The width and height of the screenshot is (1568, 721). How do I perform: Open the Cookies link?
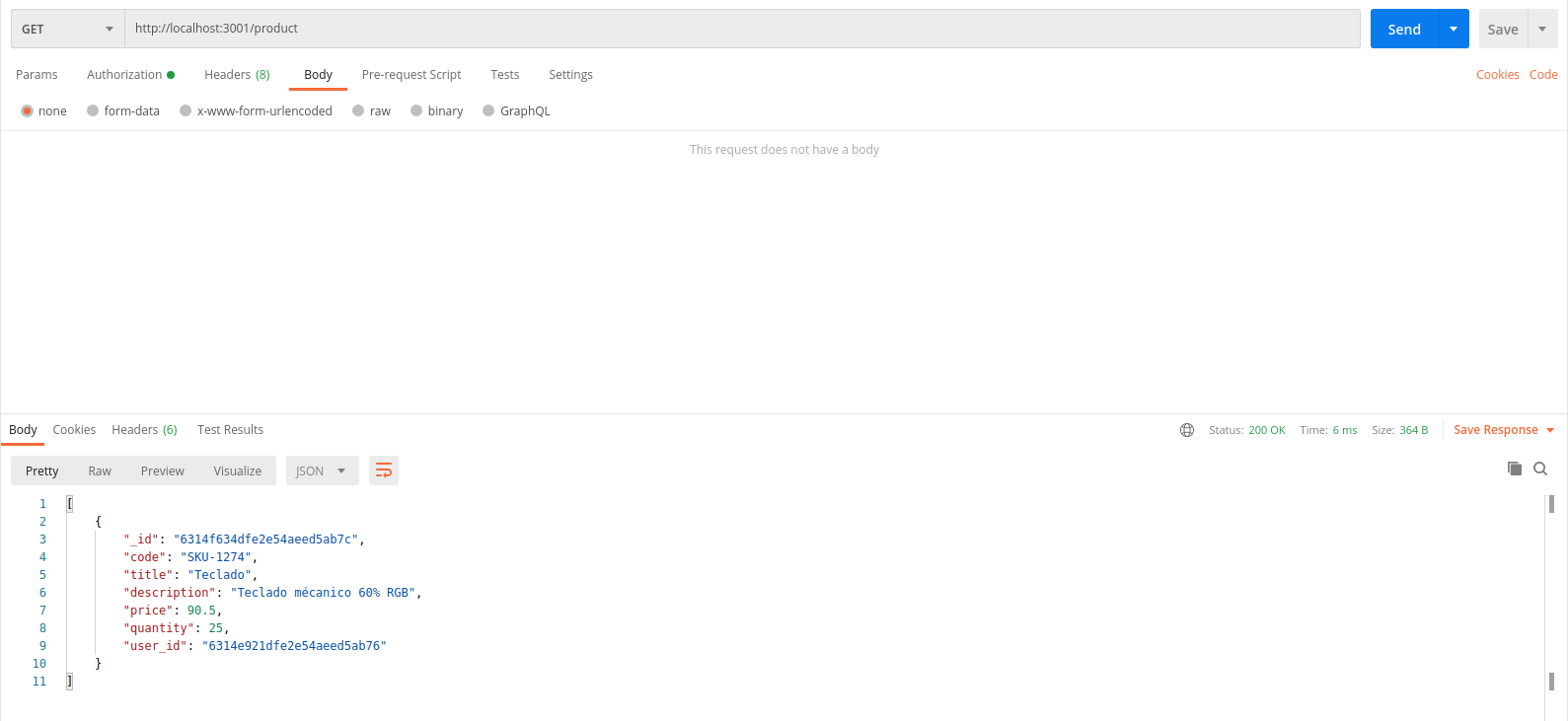click(x=1497, y=75)
